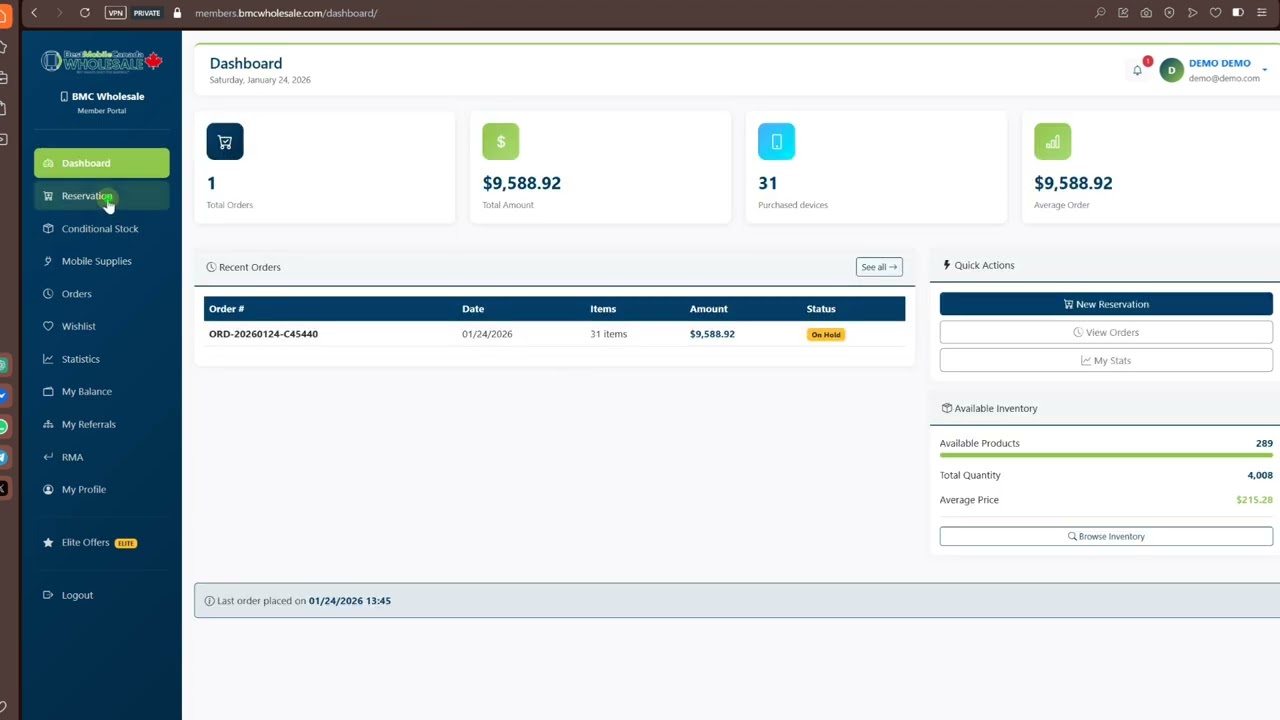Click the Quick Actions lightning heading
The height and width of the screenshot is (720, 1280).
pos(979,265)
